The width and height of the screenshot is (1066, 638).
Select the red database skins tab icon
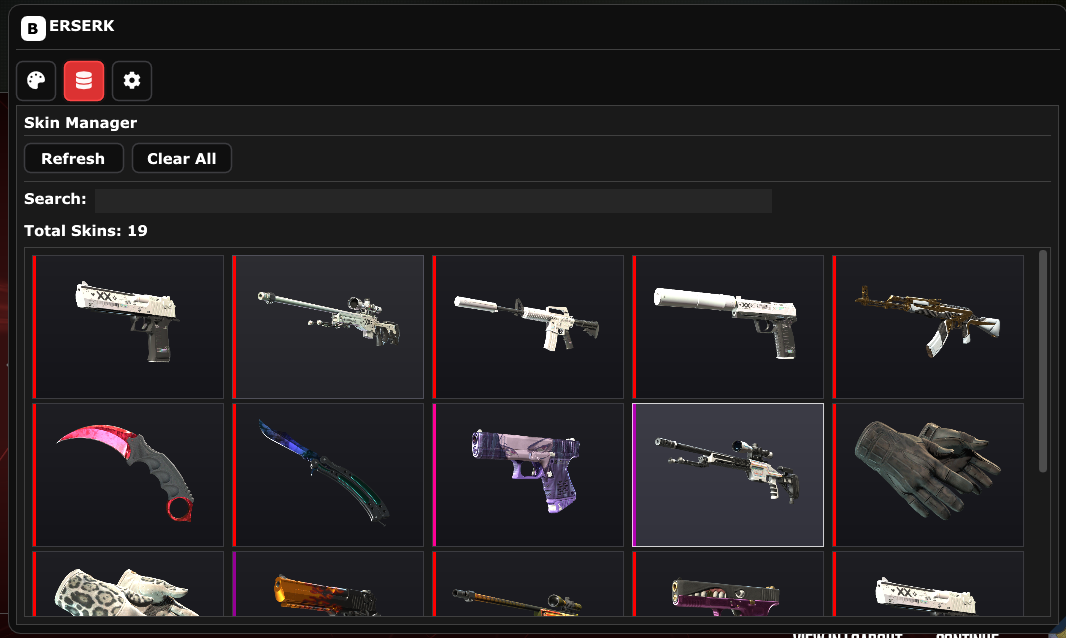(84, 81)
